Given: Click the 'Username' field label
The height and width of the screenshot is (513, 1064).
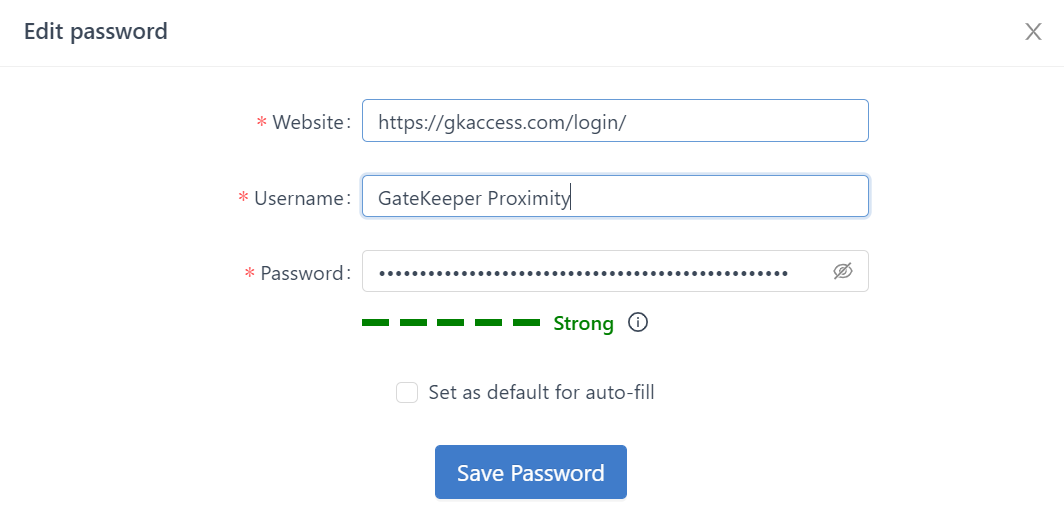Looking at the screenshot, I should (298, 198).
